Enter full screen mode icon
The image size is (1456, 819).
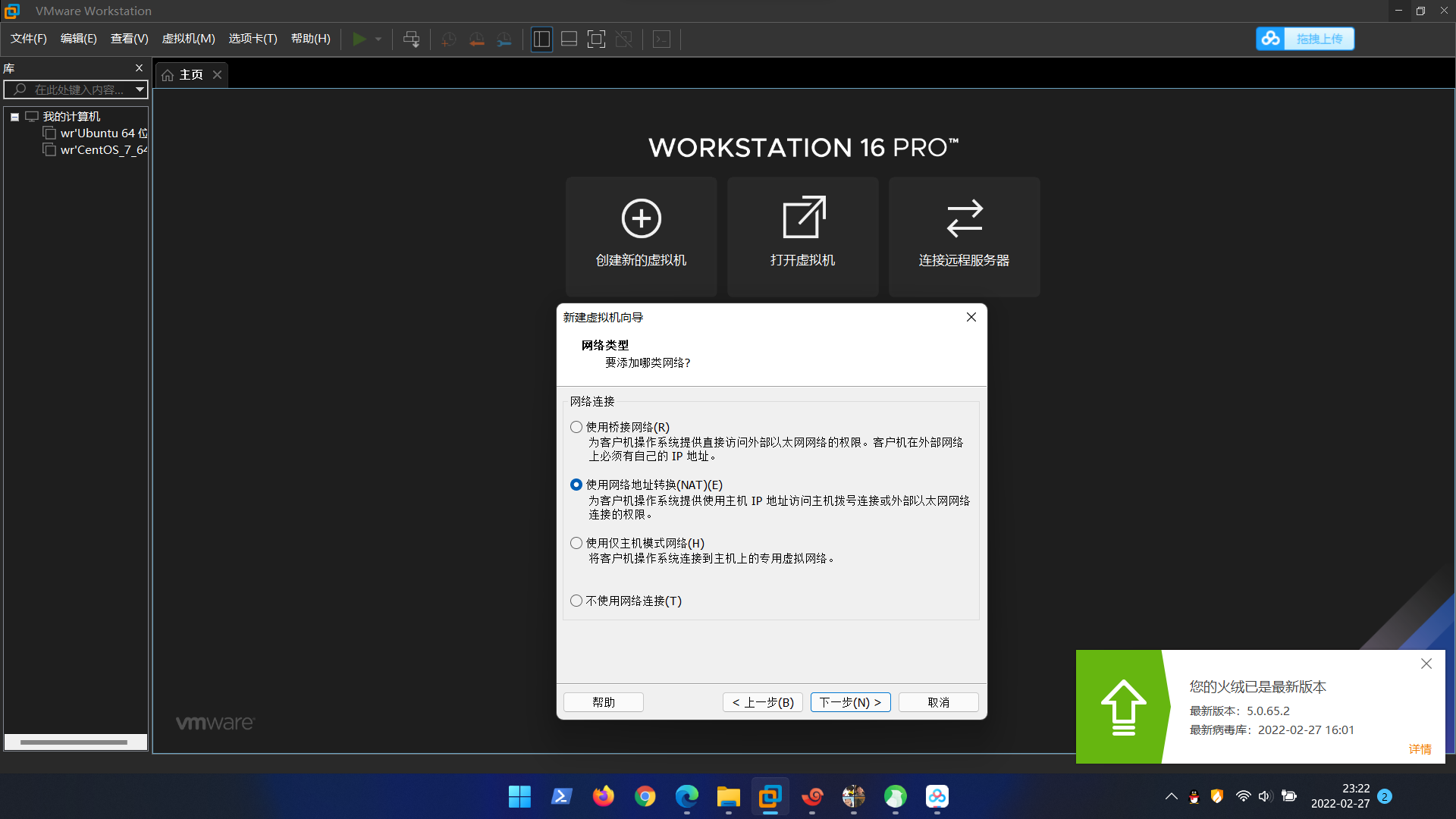[x=596, y=39]
